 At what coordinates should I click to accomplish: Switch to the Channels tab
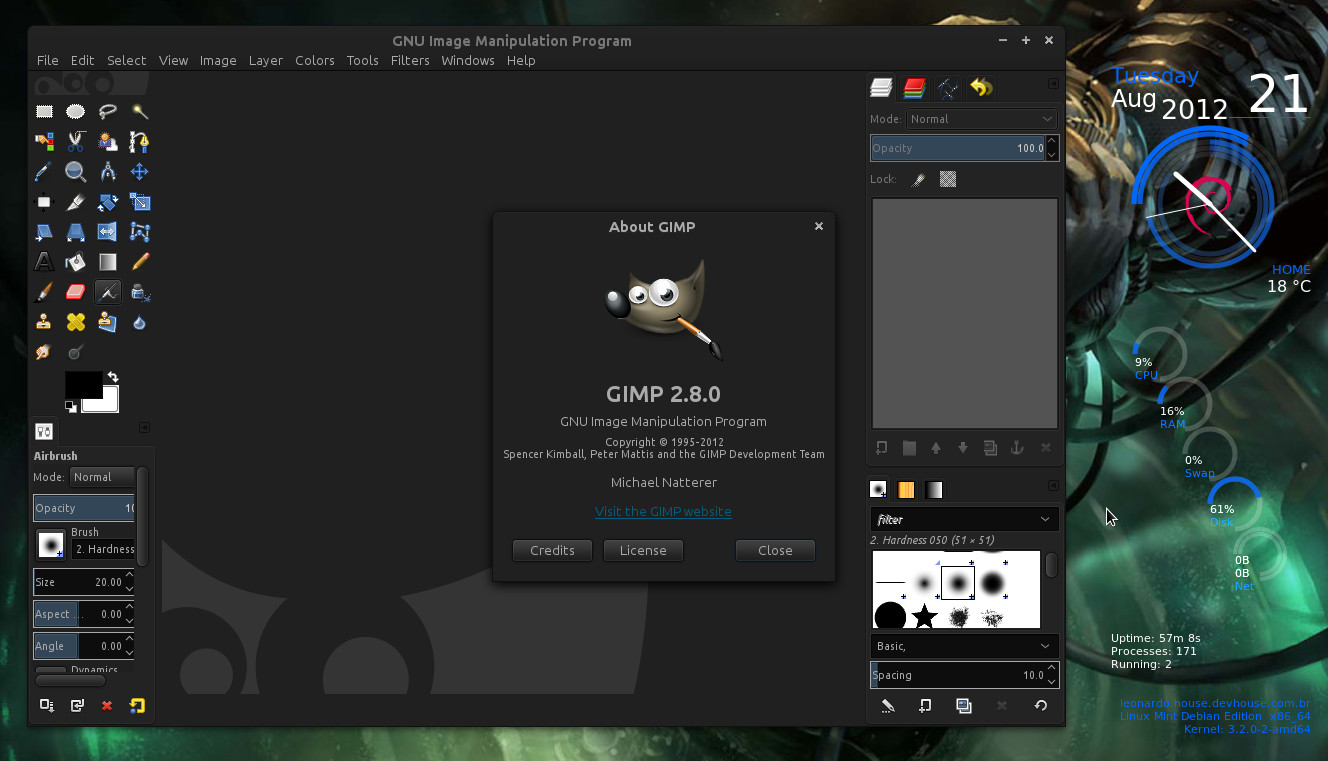[914, 89]
